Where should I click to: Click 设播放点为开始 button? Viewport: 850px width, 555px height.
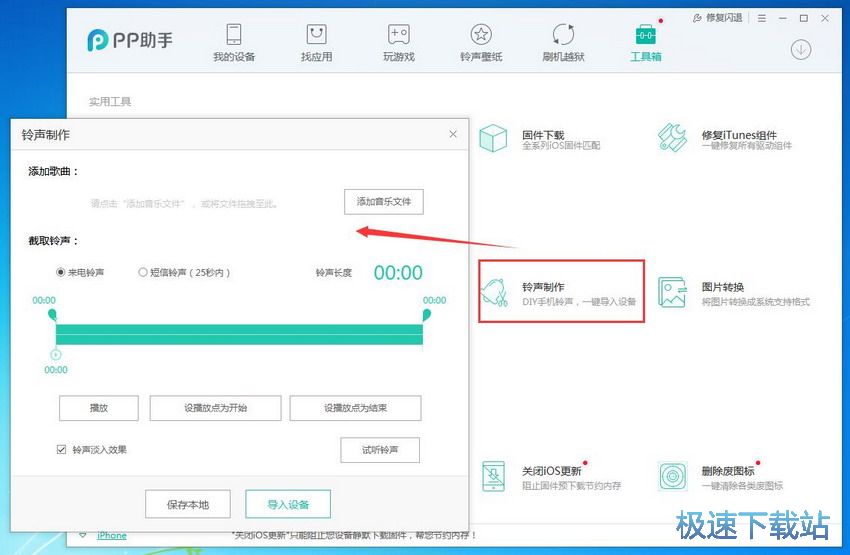215,408
